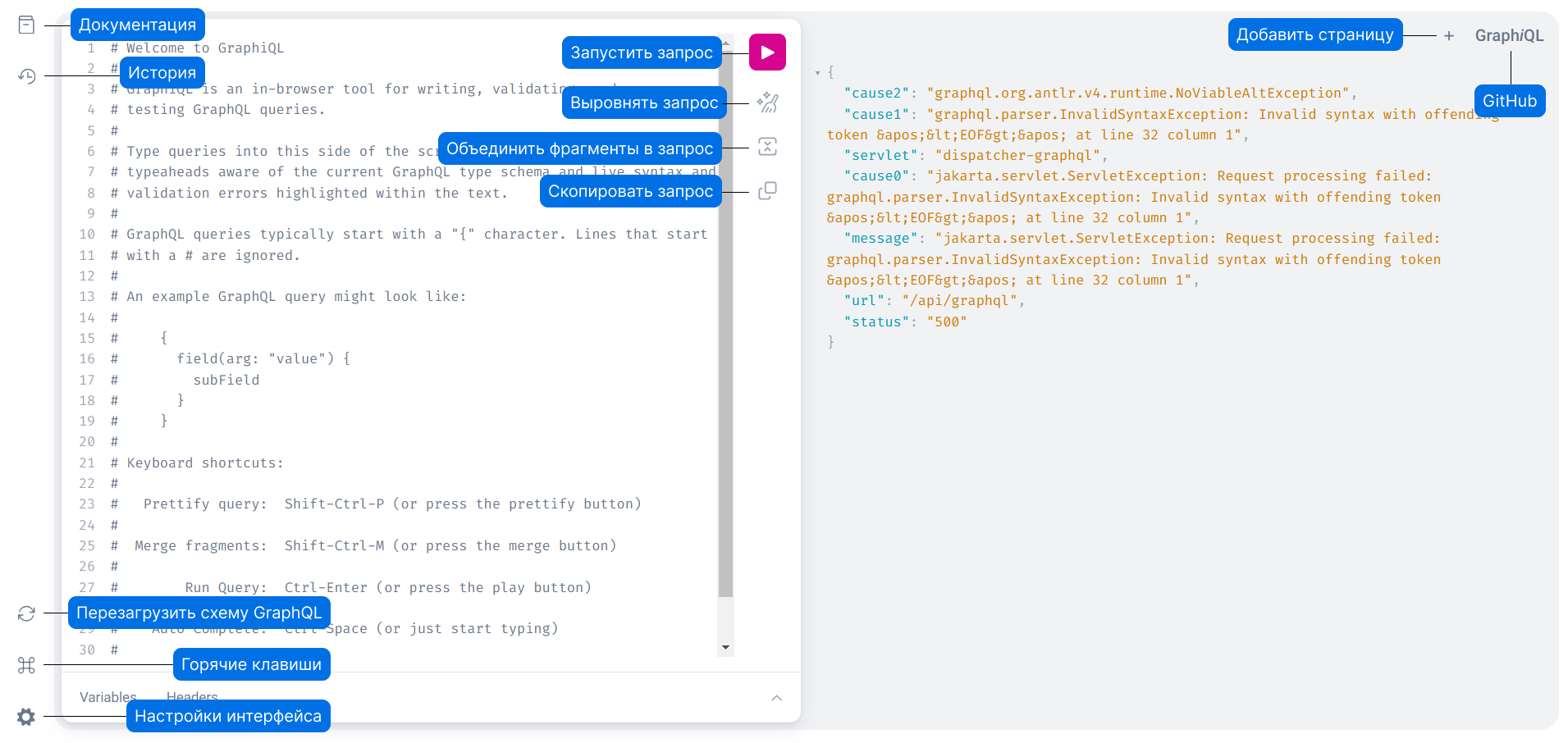Click the query editor vertical scrollbar thumb

[725, 328]
